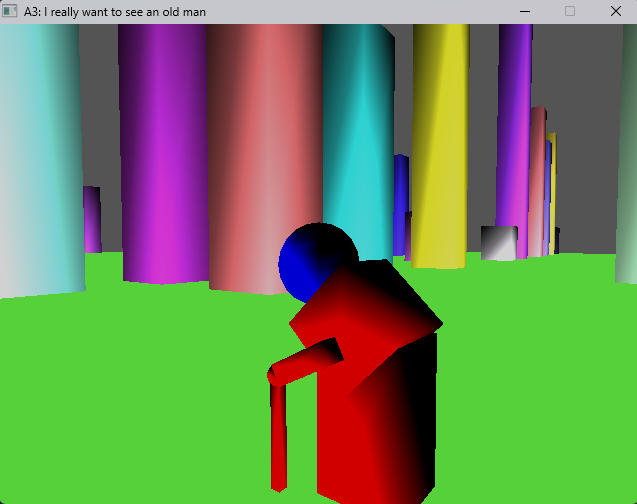The width and height of the screenshot is (637, 504).
Task: Click the window title text about old man
Action: pyautogui.click(x=115, y=11)
